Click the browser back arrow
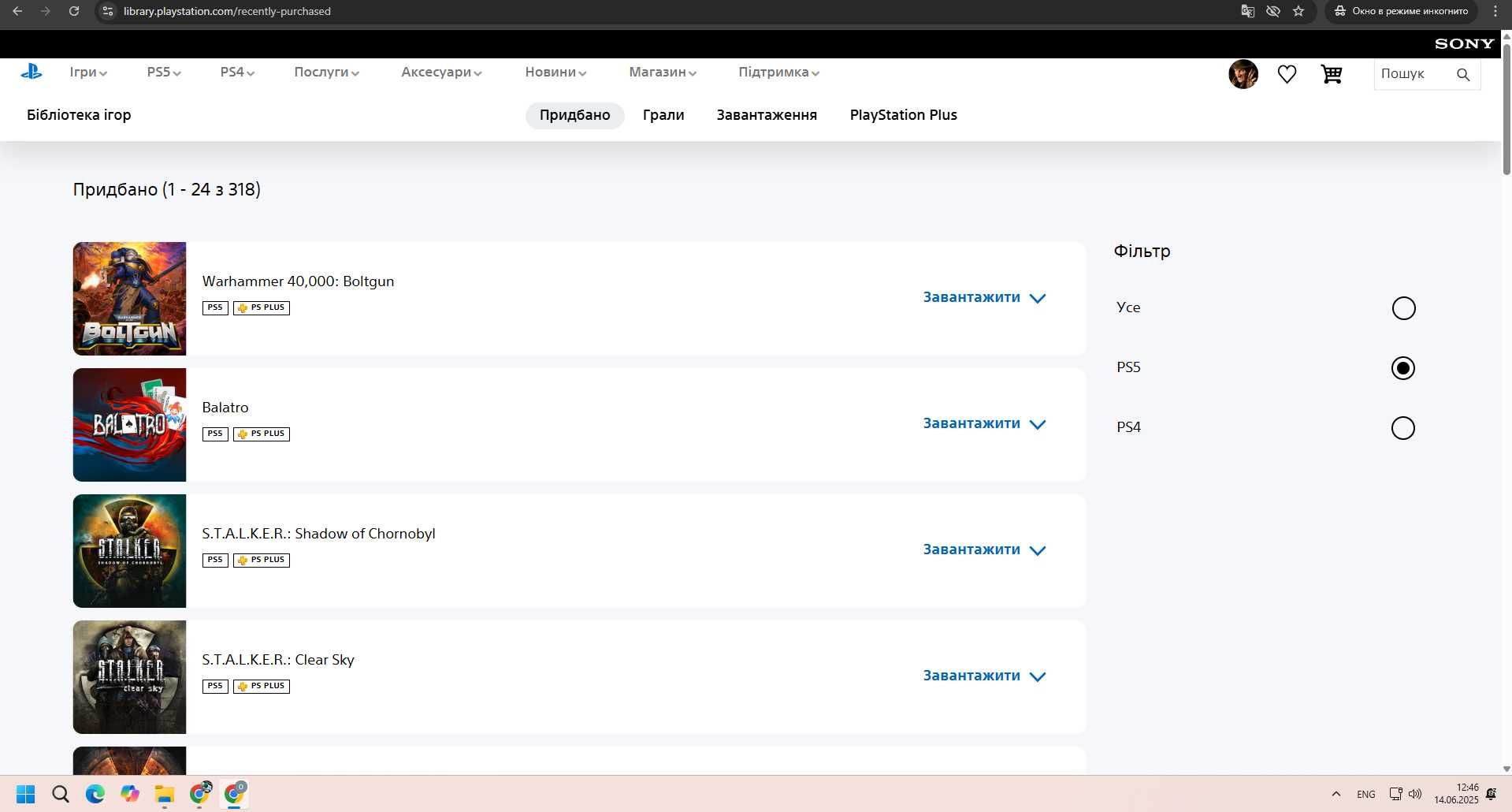Screen dimensions: 1512x812 click(x=17, y=11)
